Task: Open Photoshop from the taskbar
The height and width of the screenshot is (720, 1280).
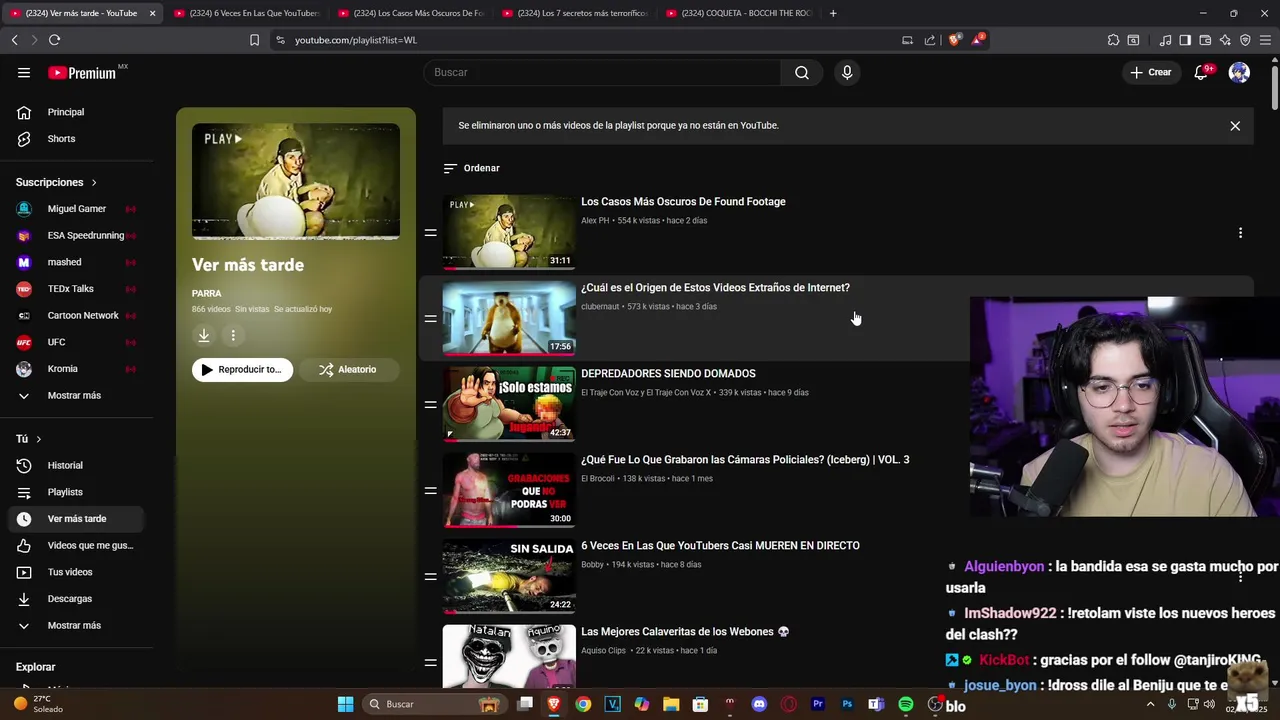Action: [847, 704]
